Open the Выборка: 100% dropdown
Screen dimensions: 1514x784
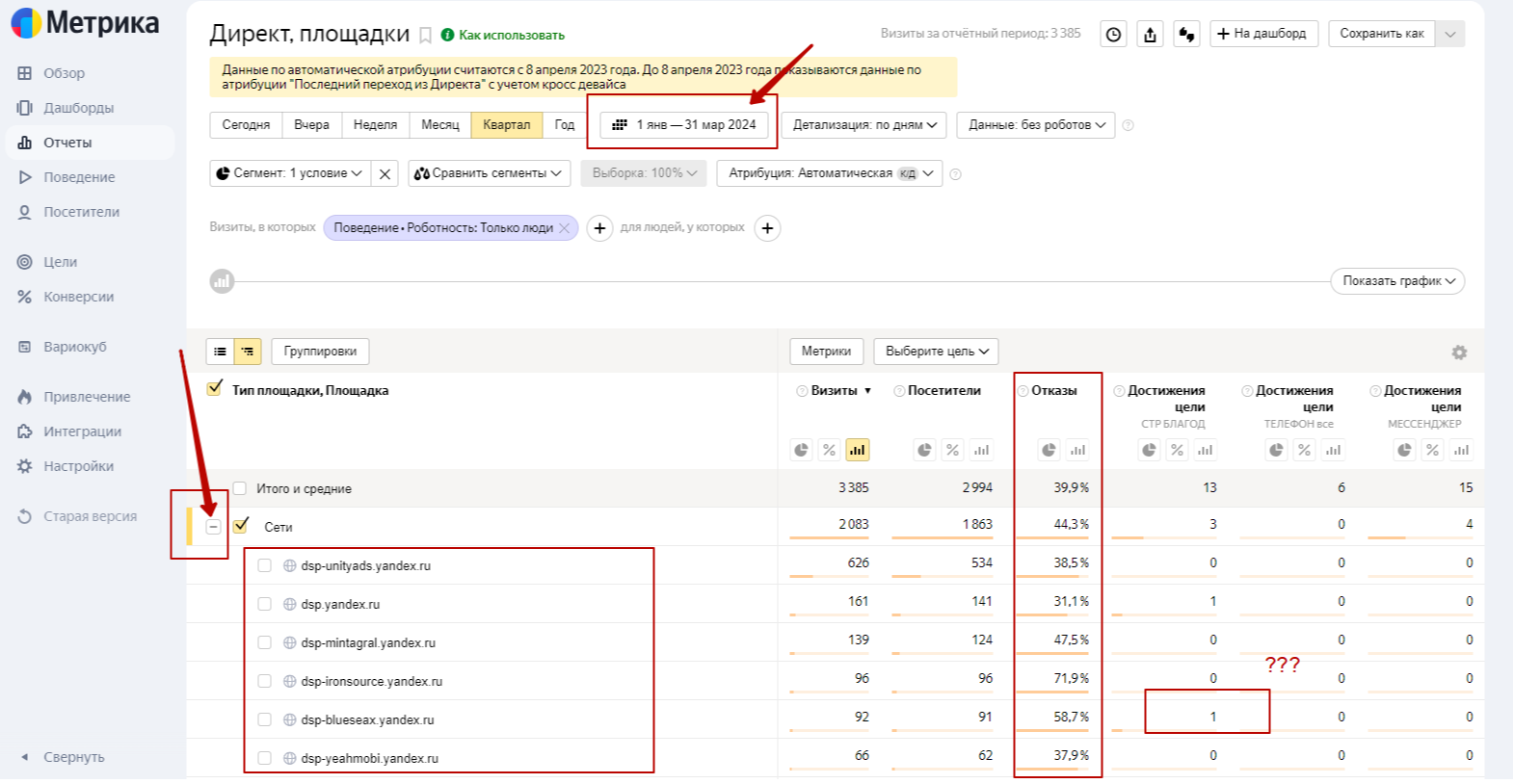pyautogui.click(x=644, y=173)
